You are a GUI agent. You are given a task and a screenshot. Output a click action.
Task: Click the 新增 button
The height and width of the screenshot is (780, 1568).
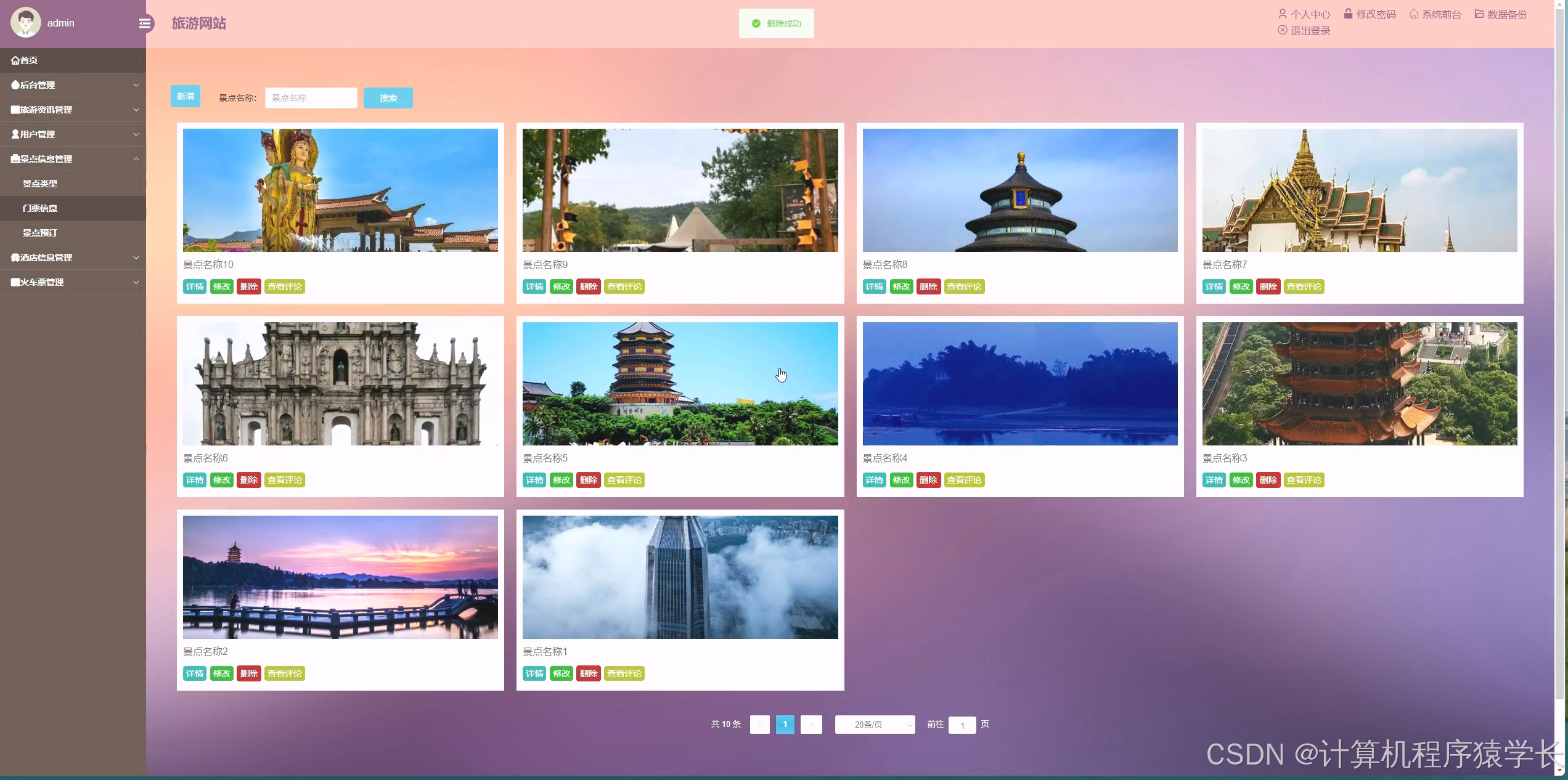pos(185,97)
